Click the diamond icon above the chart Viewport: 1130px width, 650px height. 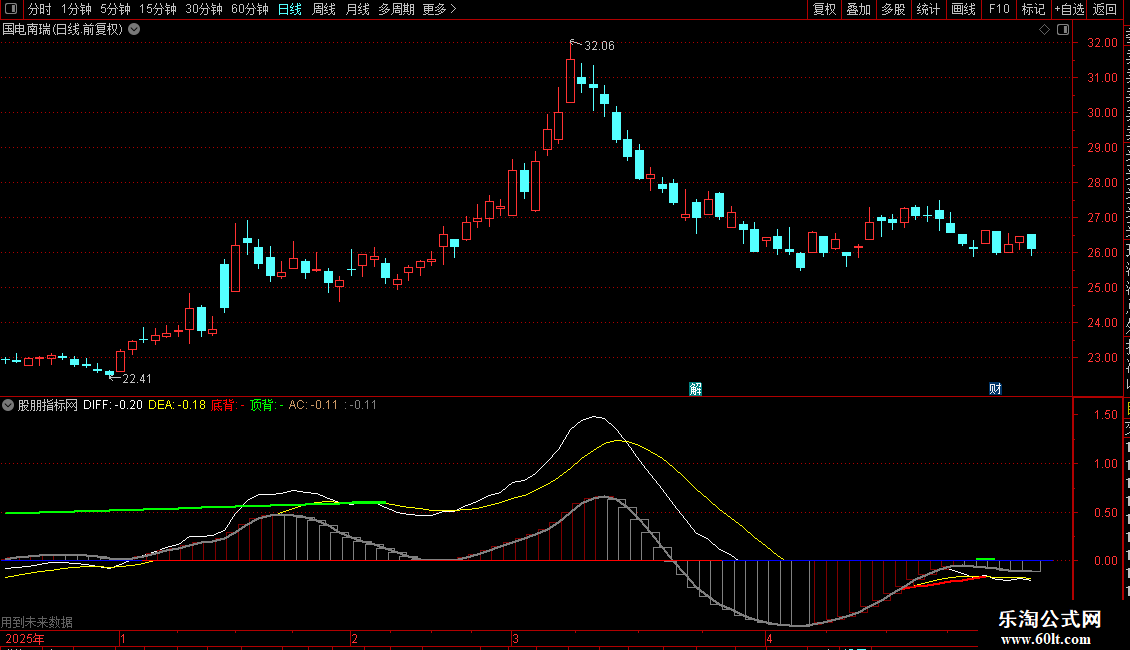1044,30
